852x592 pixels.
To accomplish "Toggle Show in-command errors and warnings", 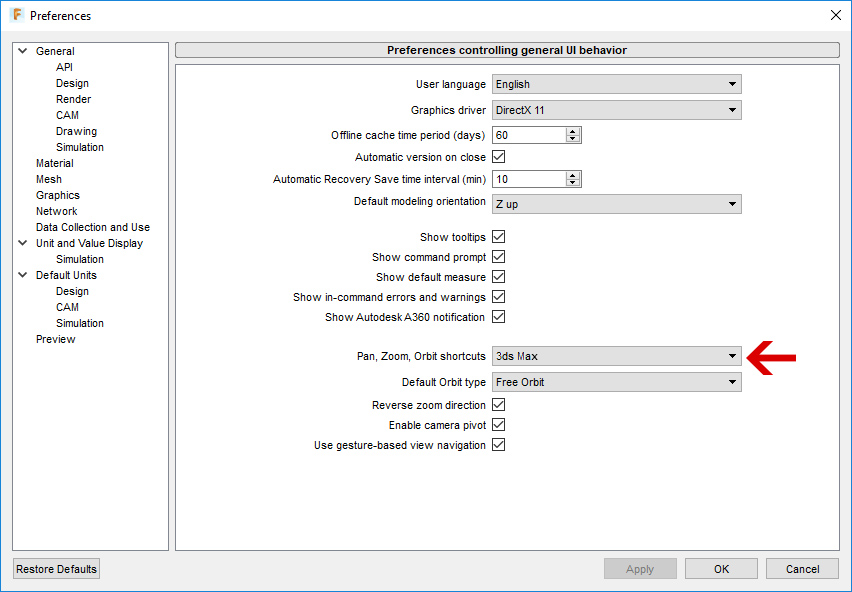I will [x=498, y=297].
